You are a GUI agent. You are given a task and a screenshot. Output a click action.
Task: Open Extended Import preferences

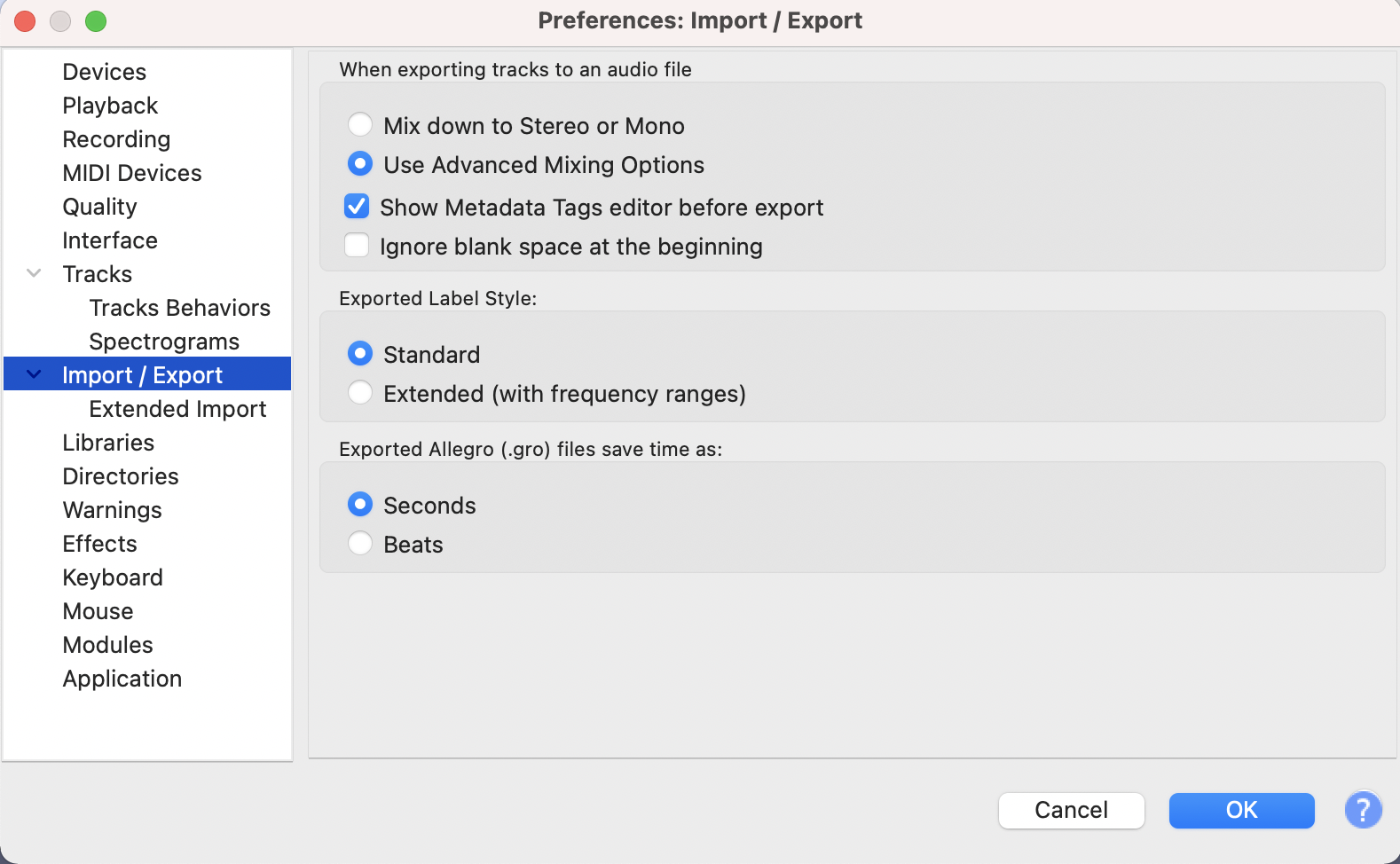point(177,409)
